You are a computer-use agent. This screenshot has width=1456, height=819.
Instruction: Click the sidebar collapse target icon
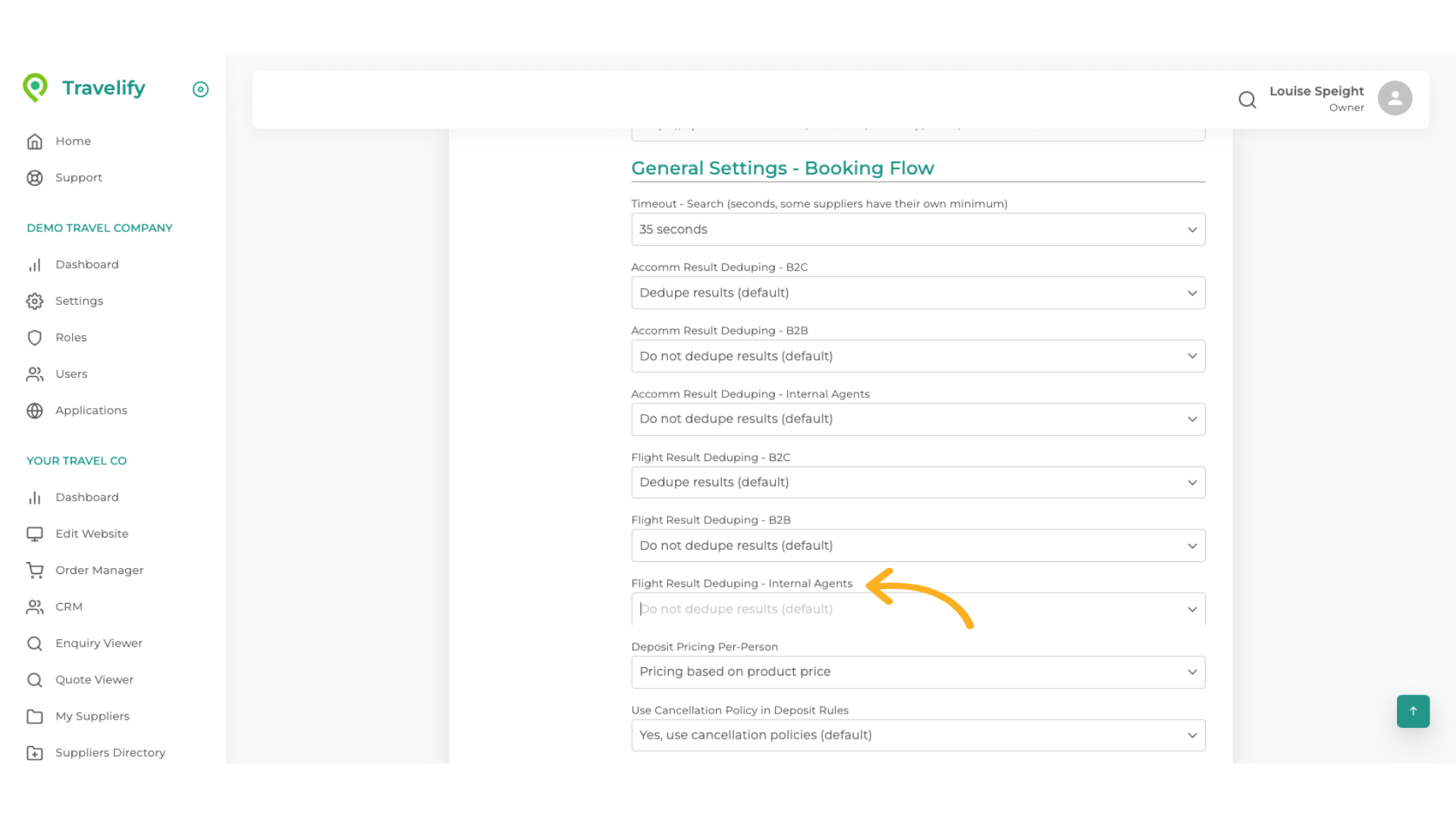200,89
